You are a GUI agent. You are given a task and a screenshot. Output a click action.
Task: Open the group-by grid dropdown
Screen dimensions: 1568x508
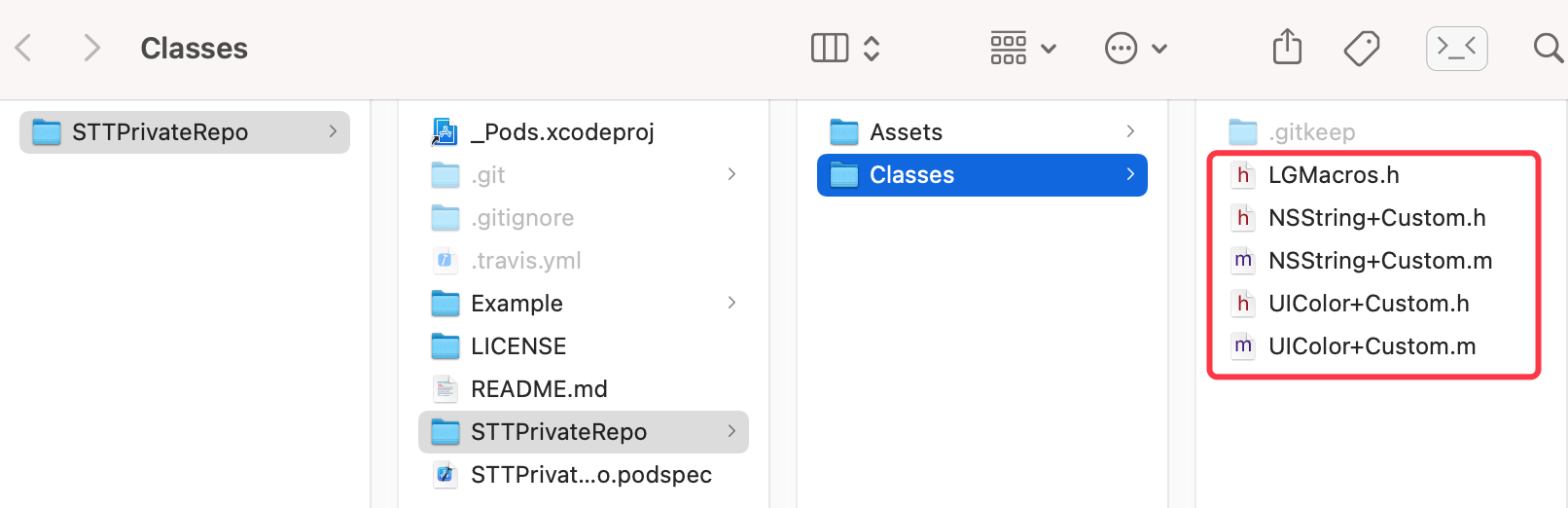coord(1022,48)
